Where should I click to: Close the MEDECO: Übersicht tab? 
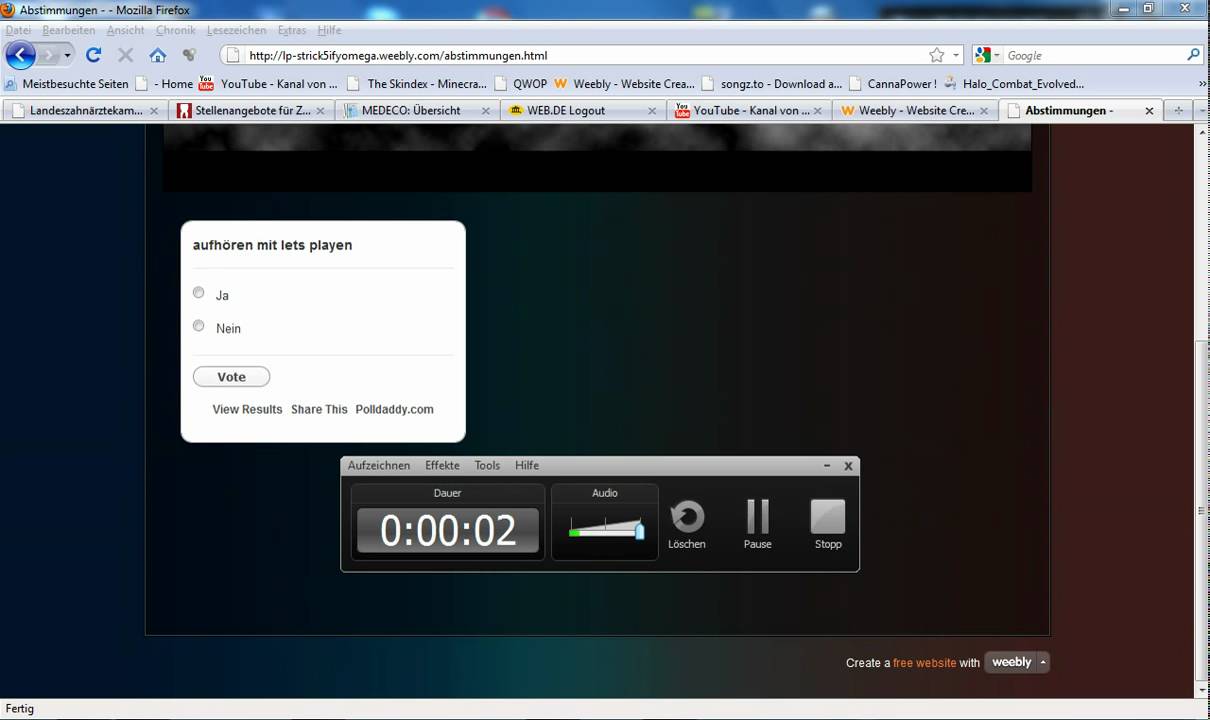point(485,111)
